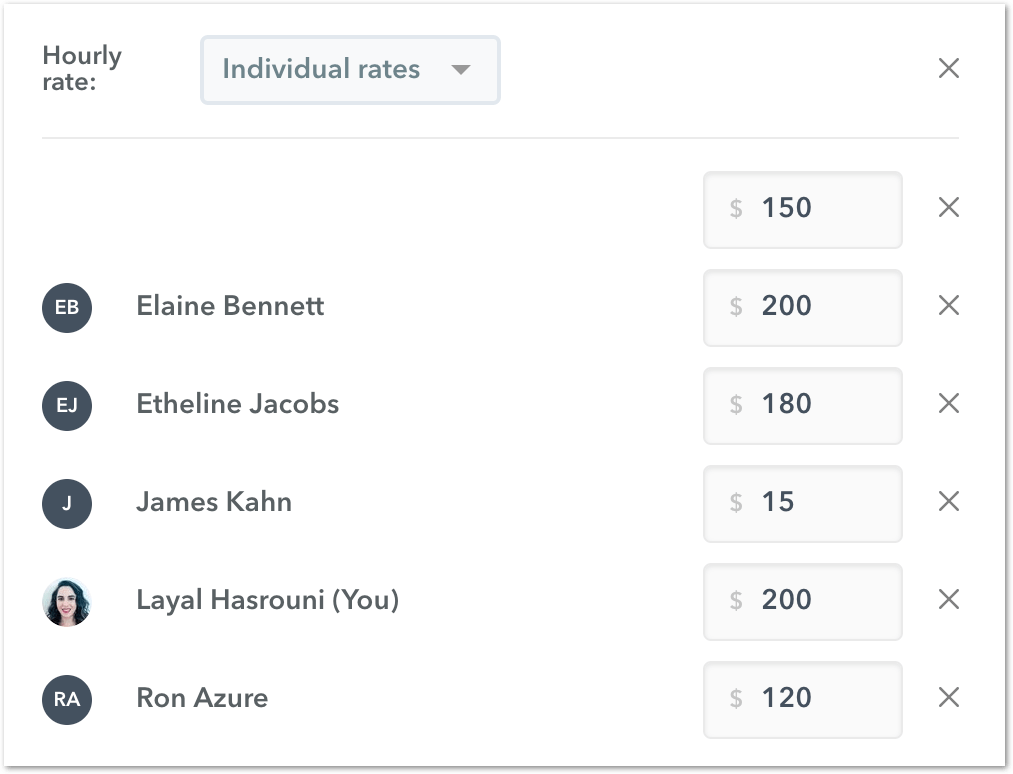Select the Ron Azure name label
Viewport: 1013px width, 774px height.
[x=202, y=698]
